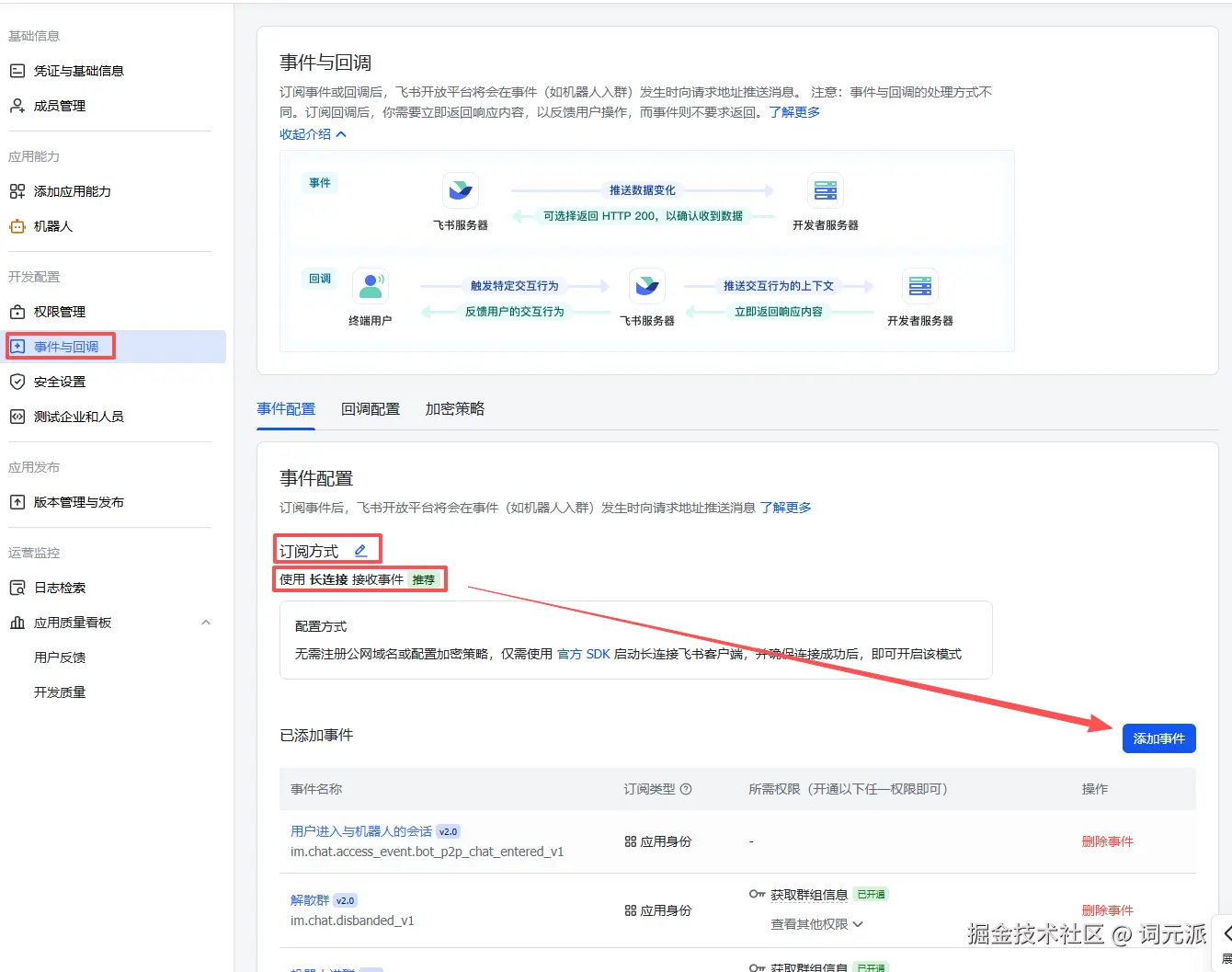Click the 事件与回调 sidebar icon
The image size is (1232, 972).
pyautogui.click(x=17, y=347)
